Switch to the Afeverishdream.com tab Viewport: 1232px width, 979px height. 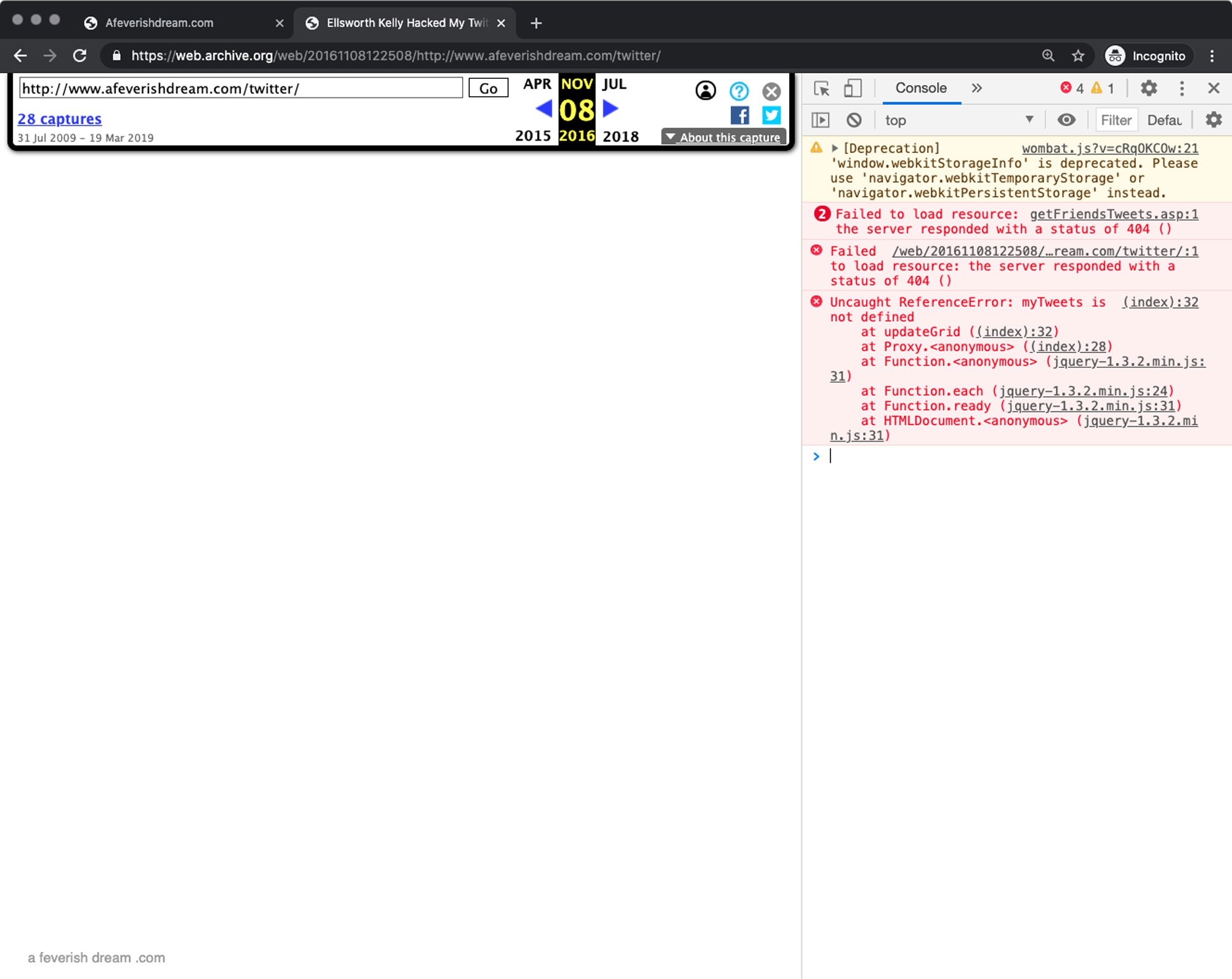point(159,23)
